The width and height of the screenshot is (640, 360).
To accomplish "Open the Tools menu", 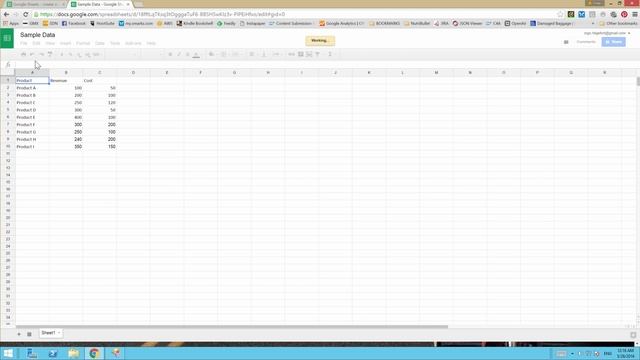I will (x=115, y=43).
